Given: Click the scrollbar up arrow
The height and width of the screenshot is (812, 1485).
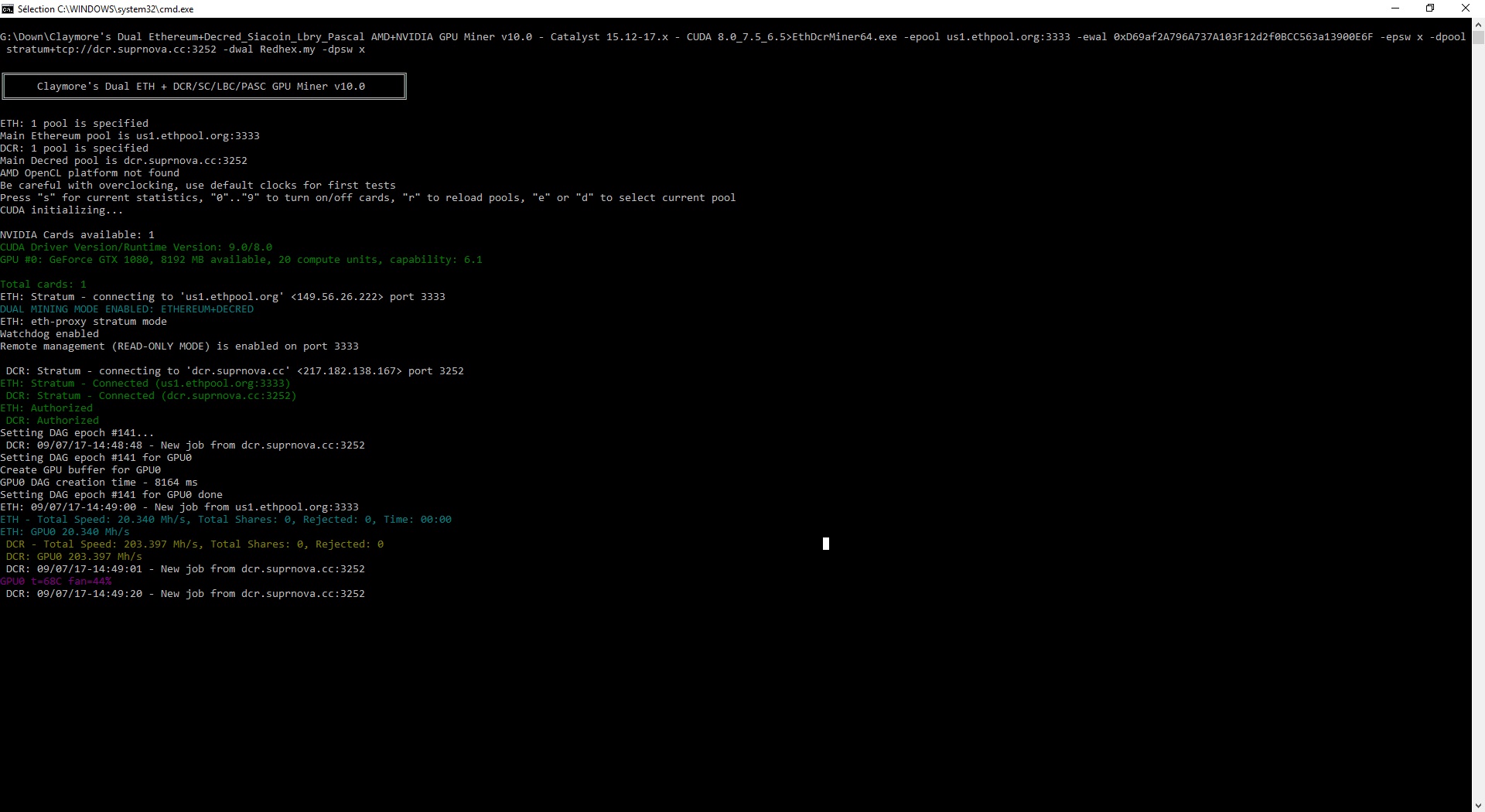Looking at the screenshot, I should 1478,24.
